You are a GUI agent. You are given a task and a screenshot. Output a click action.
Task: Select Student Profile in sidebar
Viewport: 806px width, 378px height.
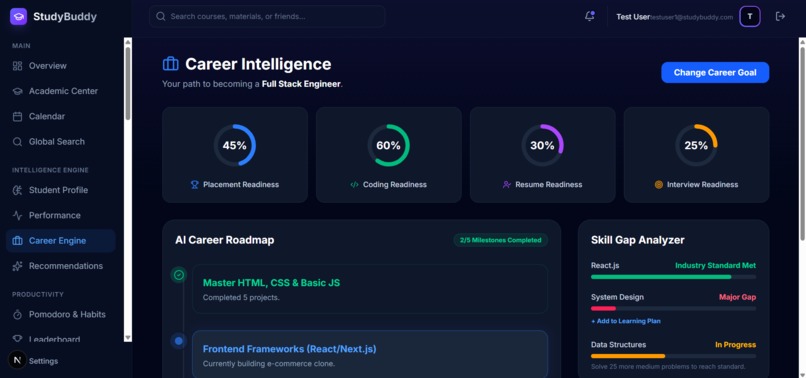(x=61, y=190)
